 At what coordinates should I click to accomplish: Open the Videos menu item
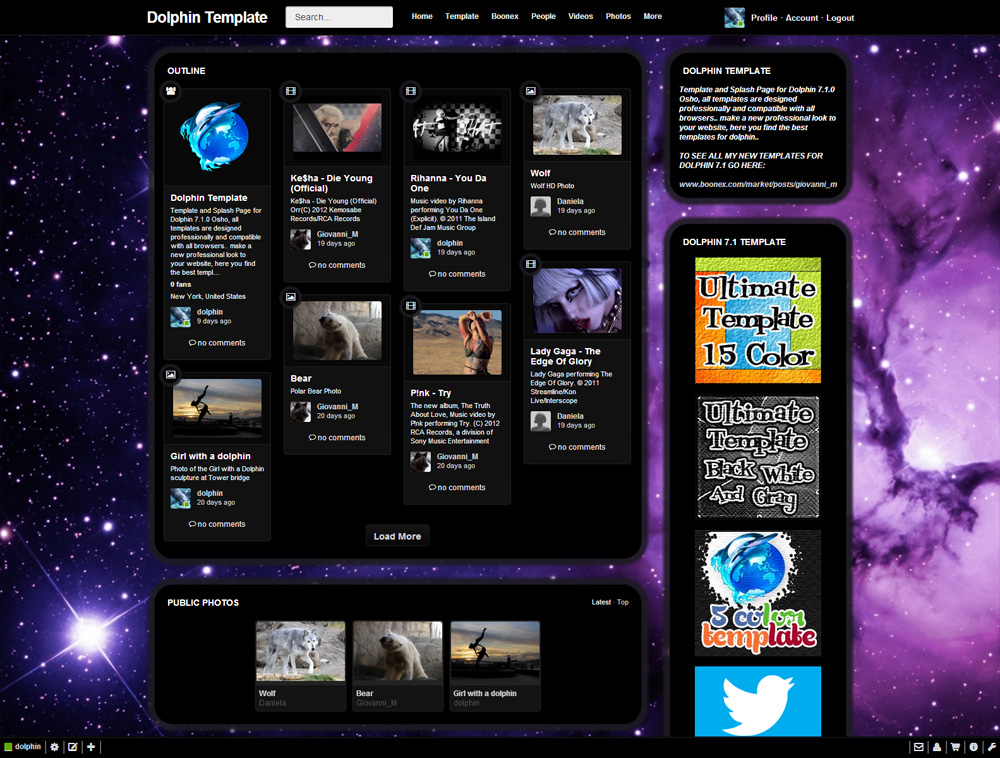(580, 17)
